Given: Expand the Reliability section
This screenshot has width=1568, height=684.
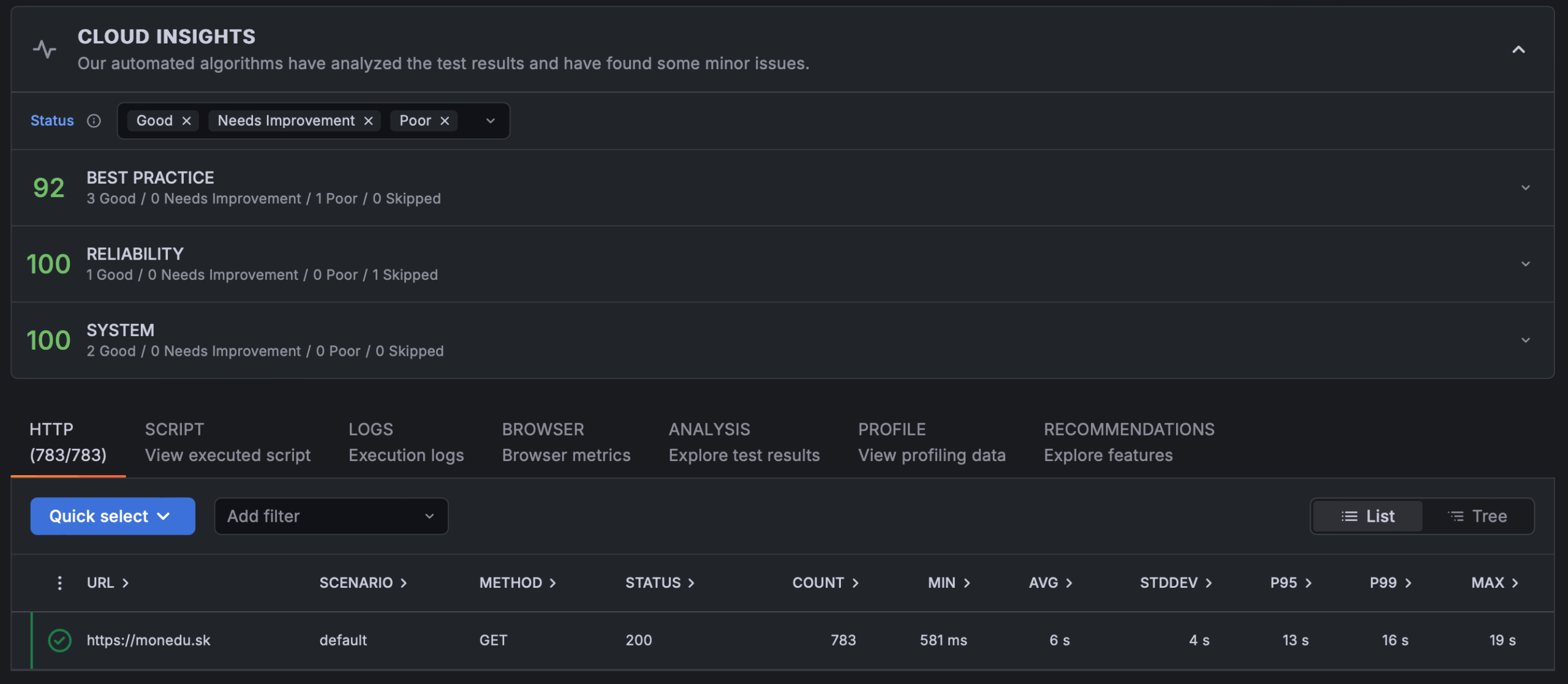Looking at the screenshot, I should [x=1525, y=264].
